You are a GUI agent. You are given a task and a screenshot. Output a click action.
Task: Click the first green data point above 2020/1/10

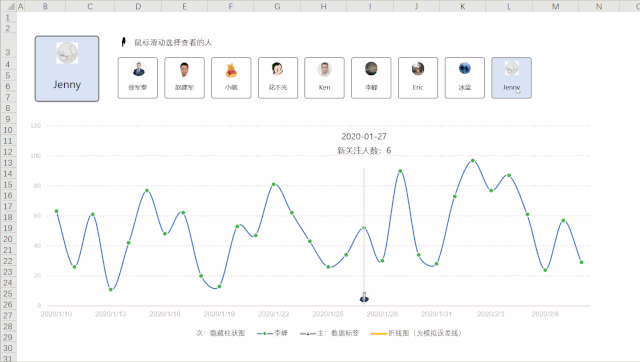[56, 211]
